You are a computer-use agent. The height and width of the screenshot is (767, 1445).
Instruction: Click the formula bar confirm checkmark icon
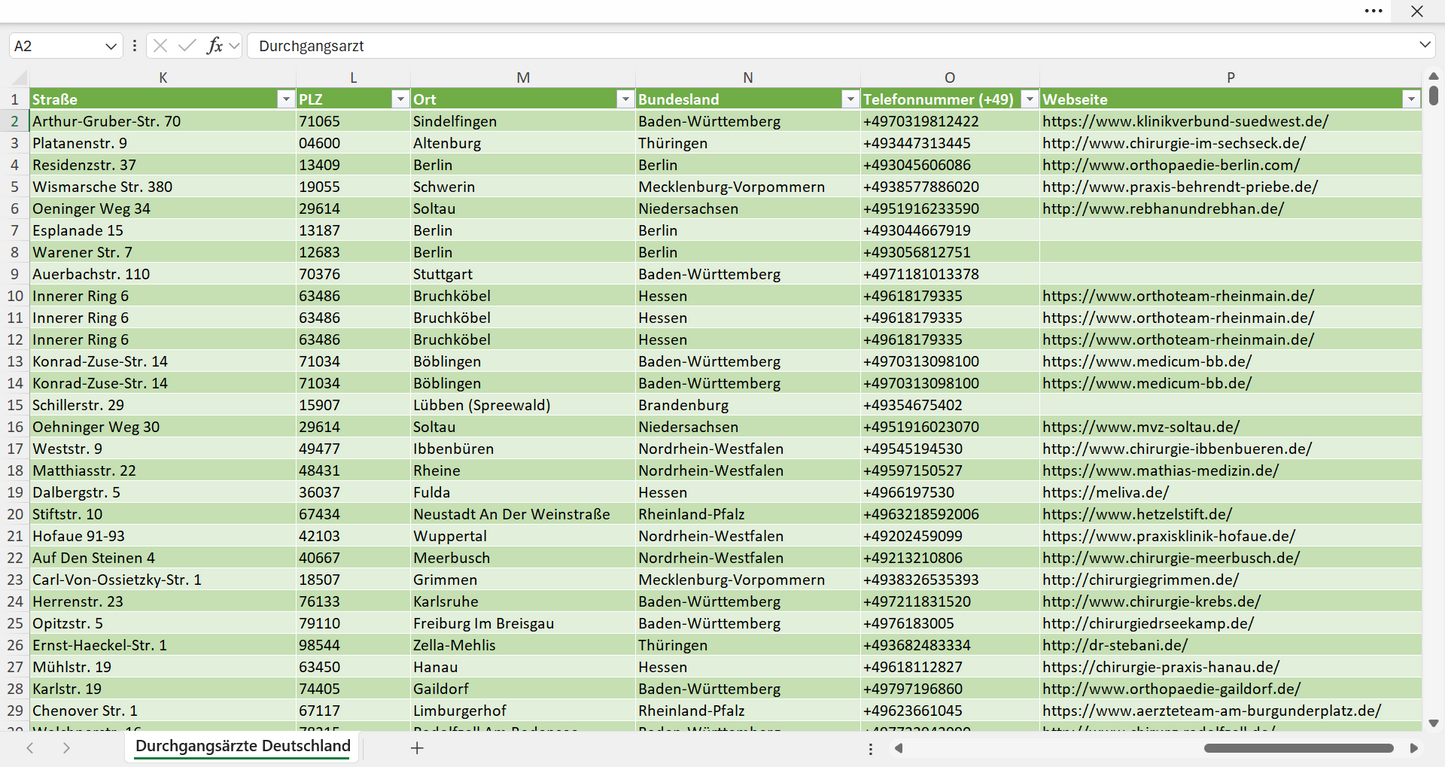[x=187, y=46]
